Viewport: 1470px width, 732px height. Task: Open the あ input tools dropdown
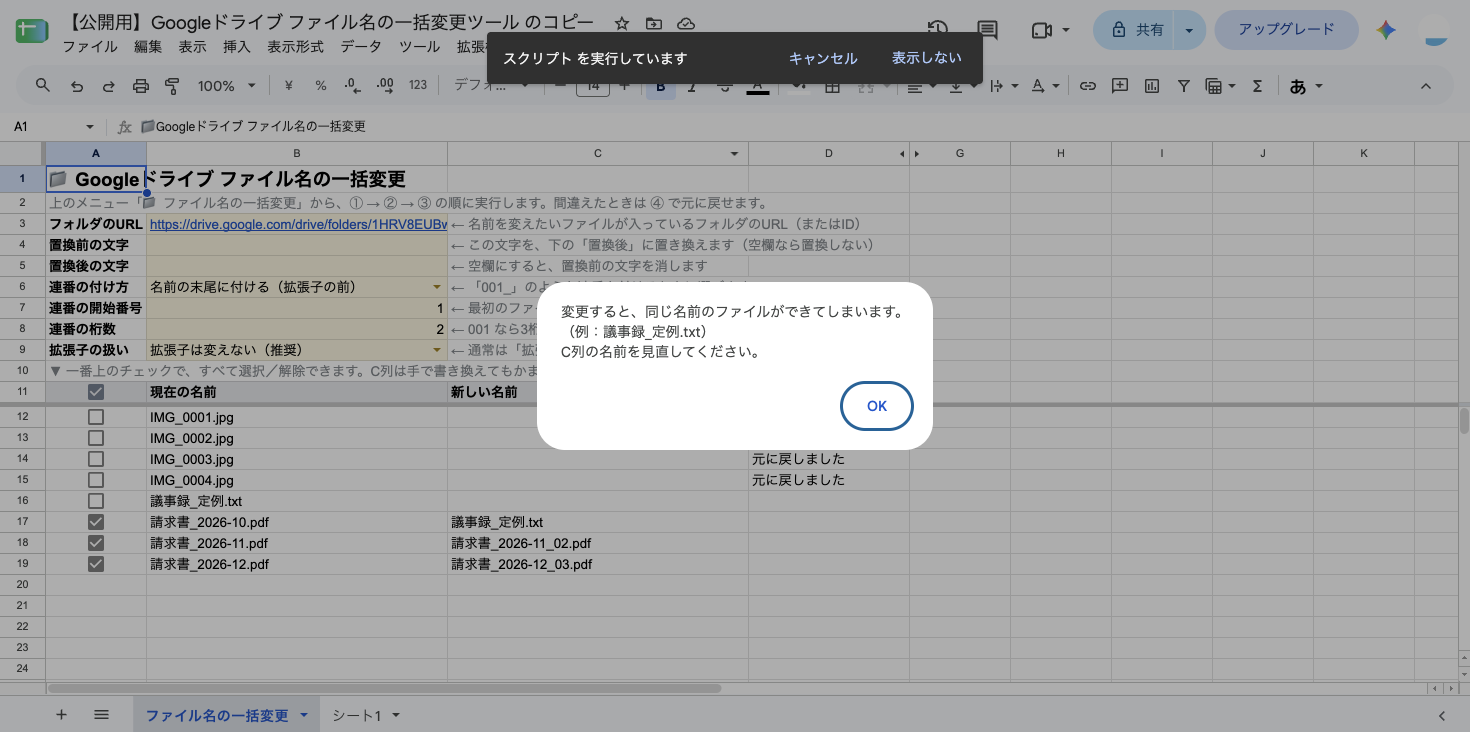pos(1306,86)
